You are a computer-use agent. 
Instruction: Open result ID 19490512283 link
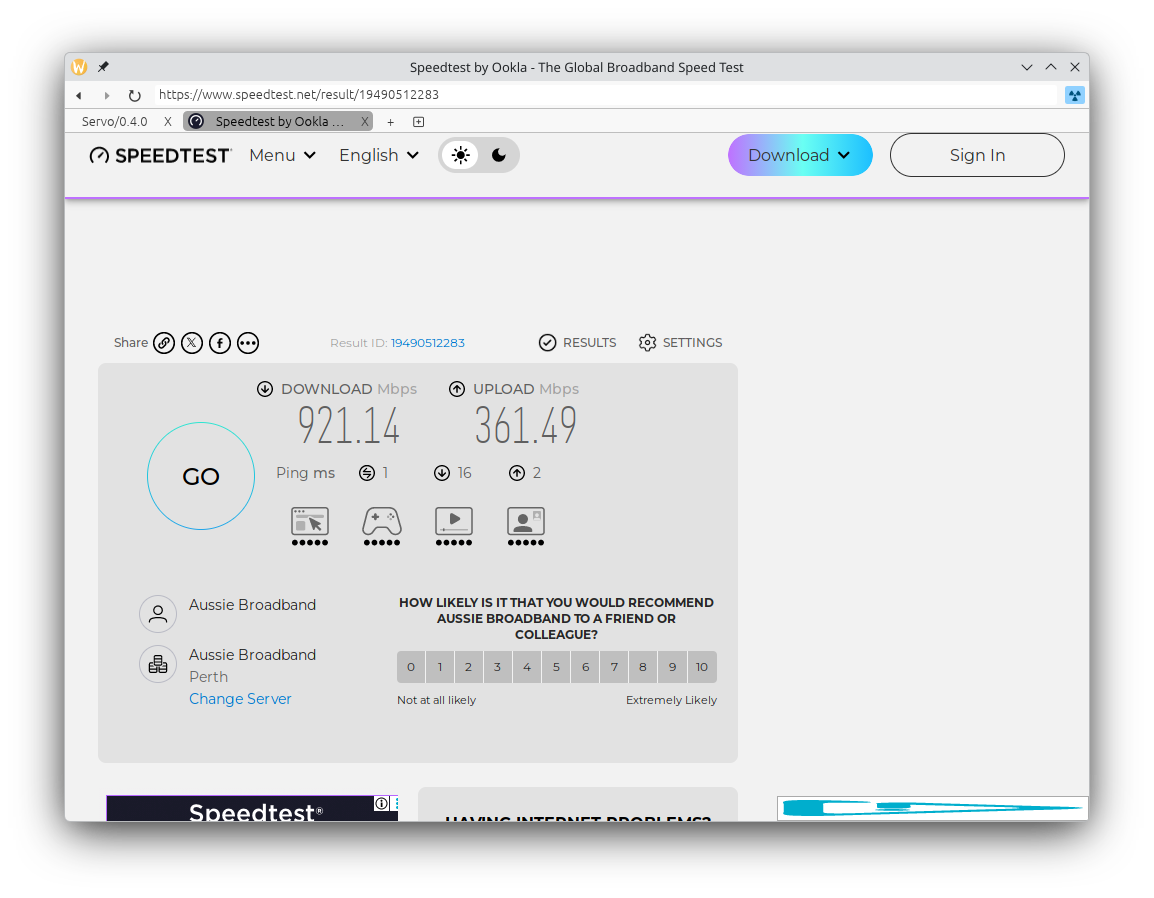pyautogui.click(x=428, y=343)
